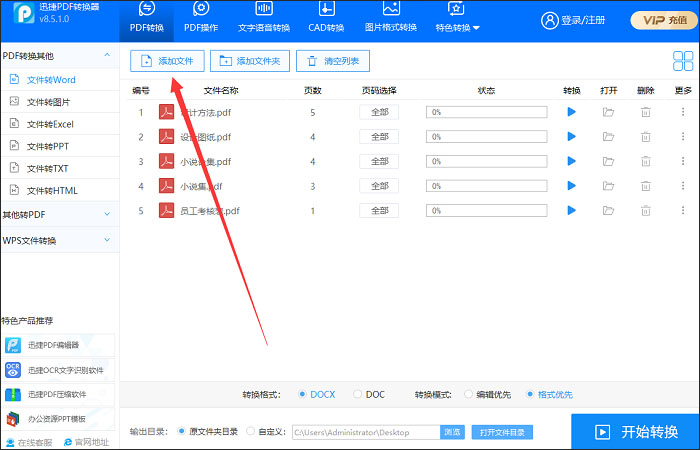Screen dimensions: 700x450
Task: Click 打开文件目录 button
Action: click(502, 432)
